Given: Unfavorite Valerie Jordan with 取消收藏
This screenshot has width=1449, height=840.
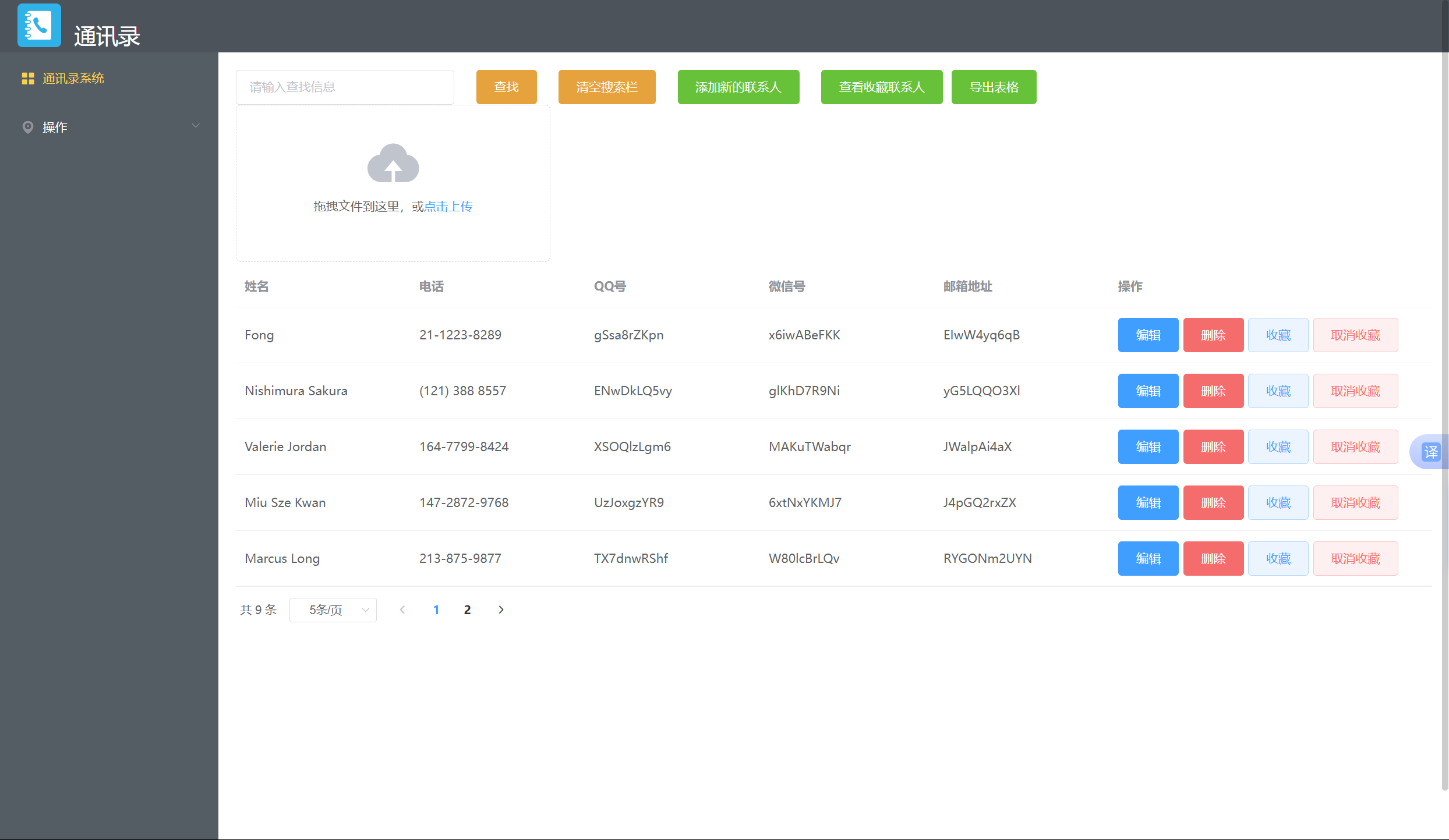Looking at the screenshot, I should point(1355,447).
